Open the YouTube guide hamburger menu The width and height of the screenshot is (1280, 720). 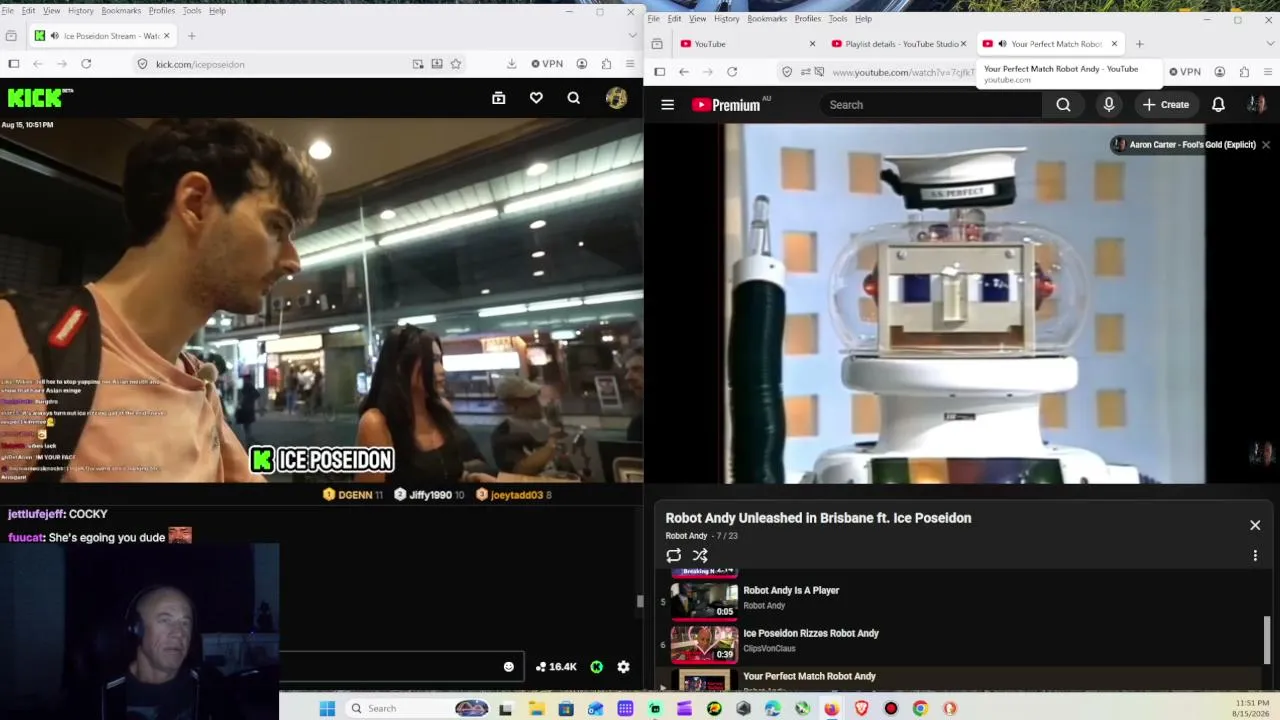[668, 105]
